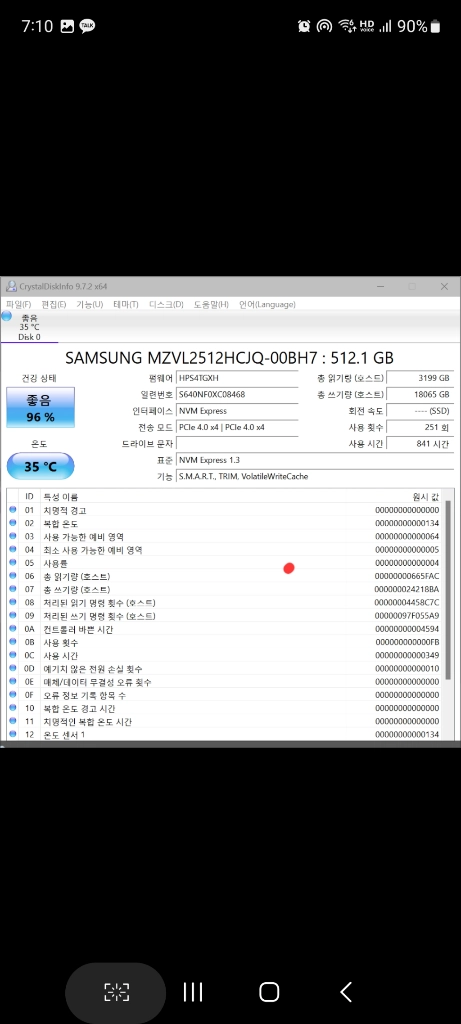Click the blue status dot of row 01
Viewport: 461px width, 1024px height.
13,510
